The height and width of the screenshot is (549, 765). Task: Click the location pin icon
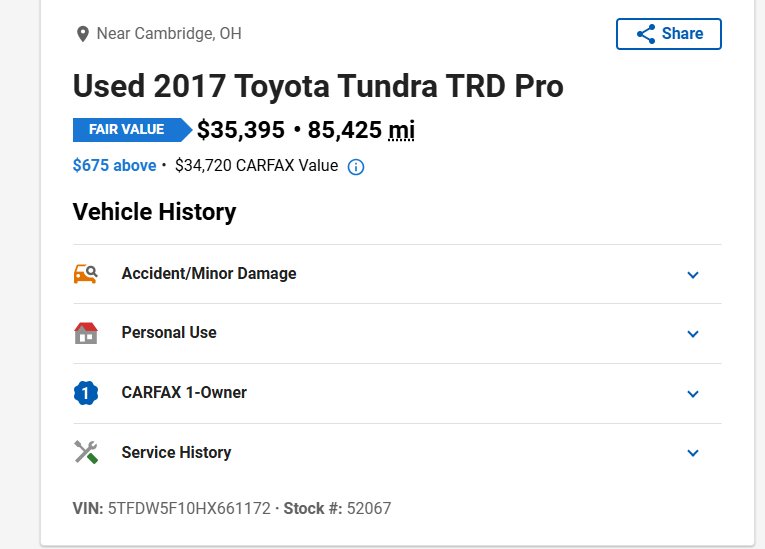click(x=83, y=34)
